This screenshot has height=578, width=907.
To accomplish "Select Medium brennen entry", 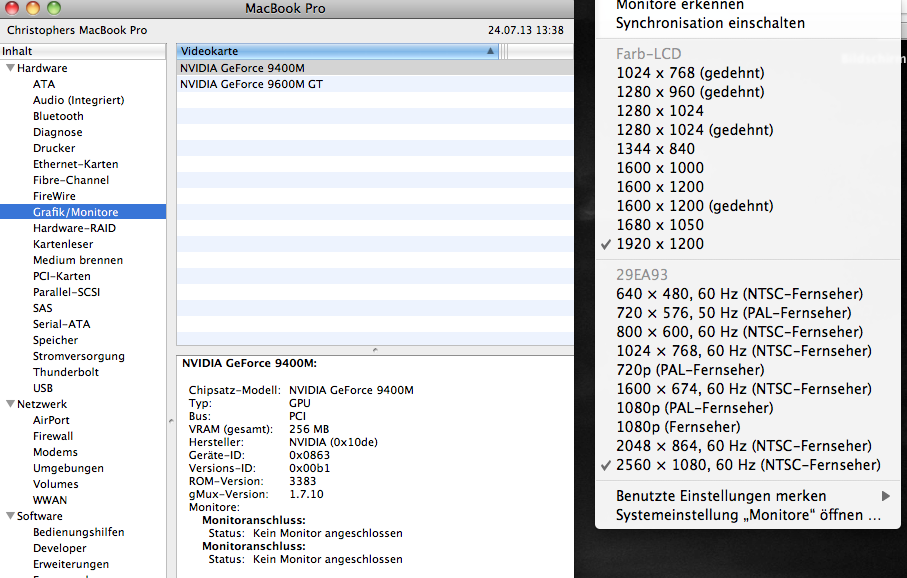I will pyautogui.click(x=78, y=260).
